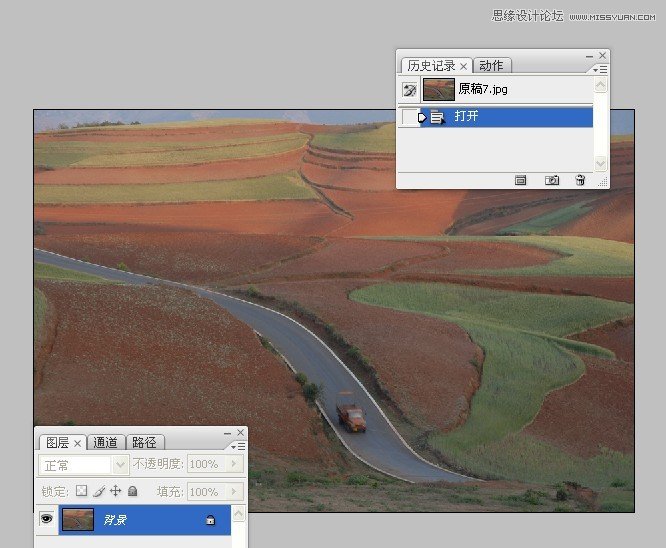Image resolution: width=666 pixels, height=548 pixels.
Task: Toggle lock all padlock icon
Action: click(133, 491)
